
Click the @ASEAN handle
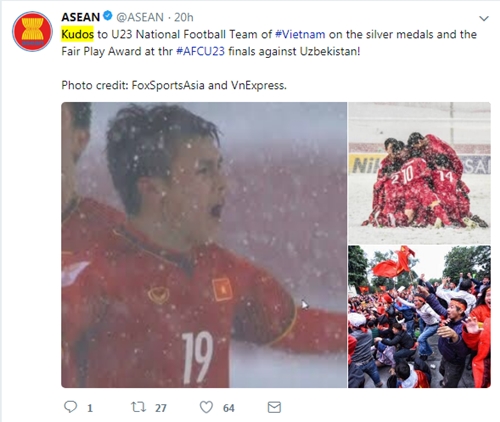140,17
